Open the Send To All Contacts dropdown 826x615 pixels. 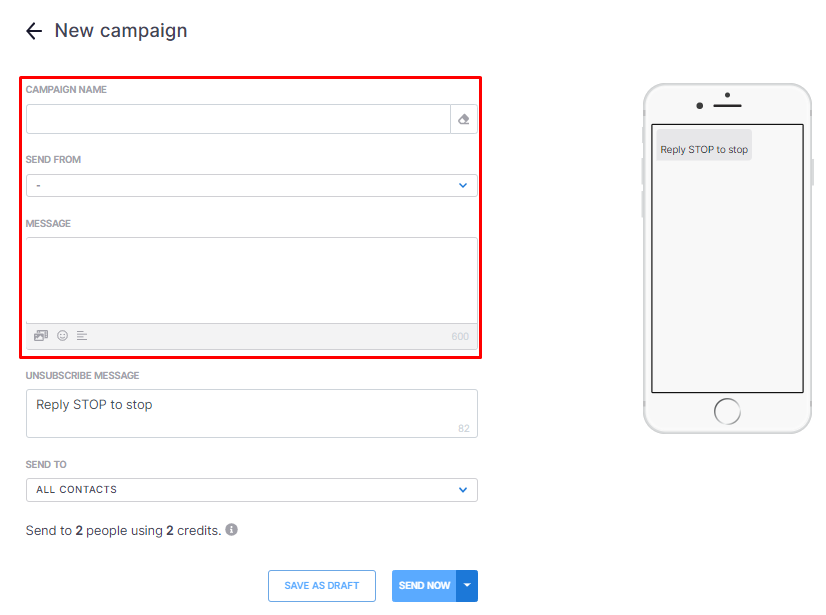point(252,490)
